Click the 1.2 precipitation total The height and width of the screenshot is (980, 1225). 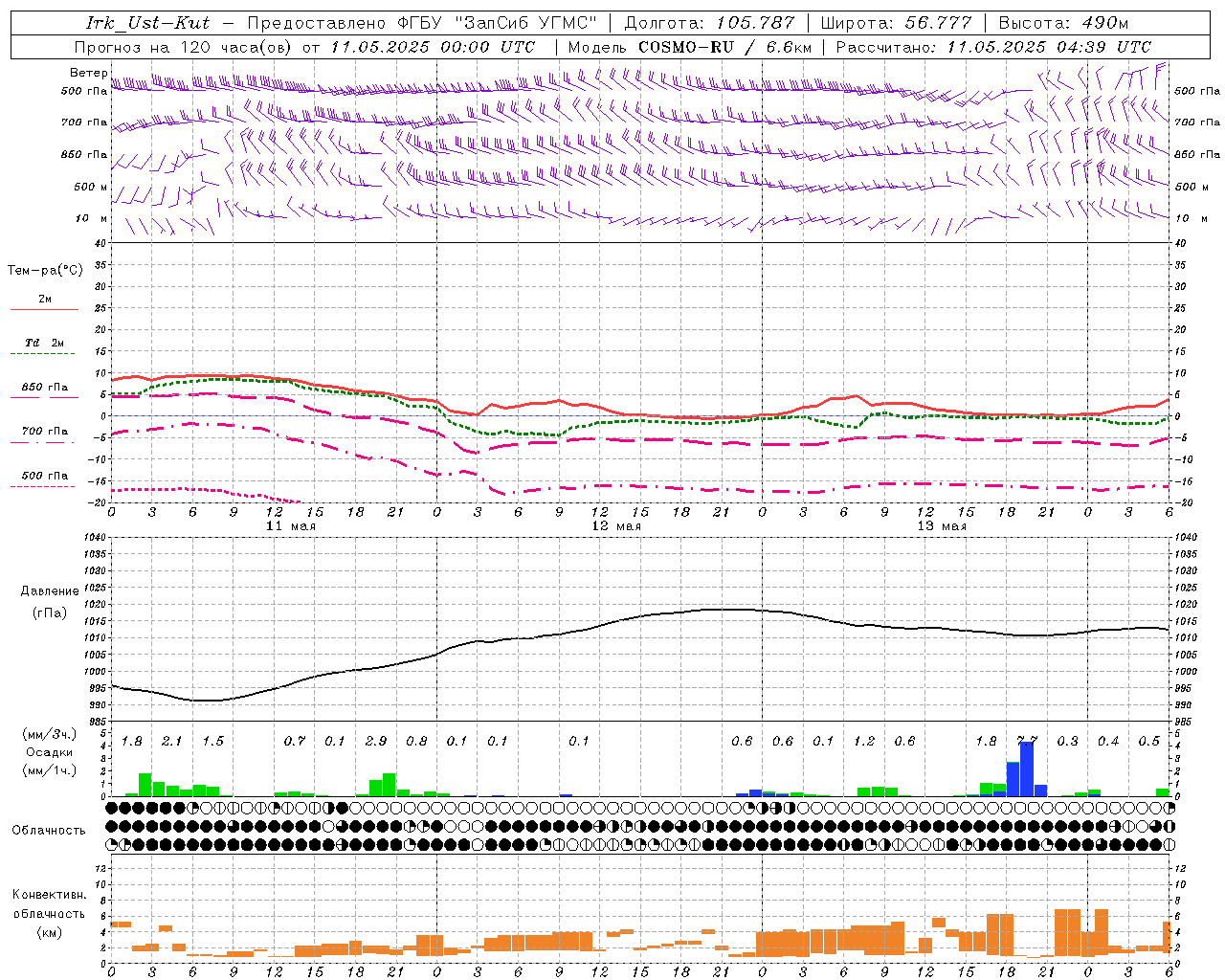pyautogui.click(x=864, y=741)
